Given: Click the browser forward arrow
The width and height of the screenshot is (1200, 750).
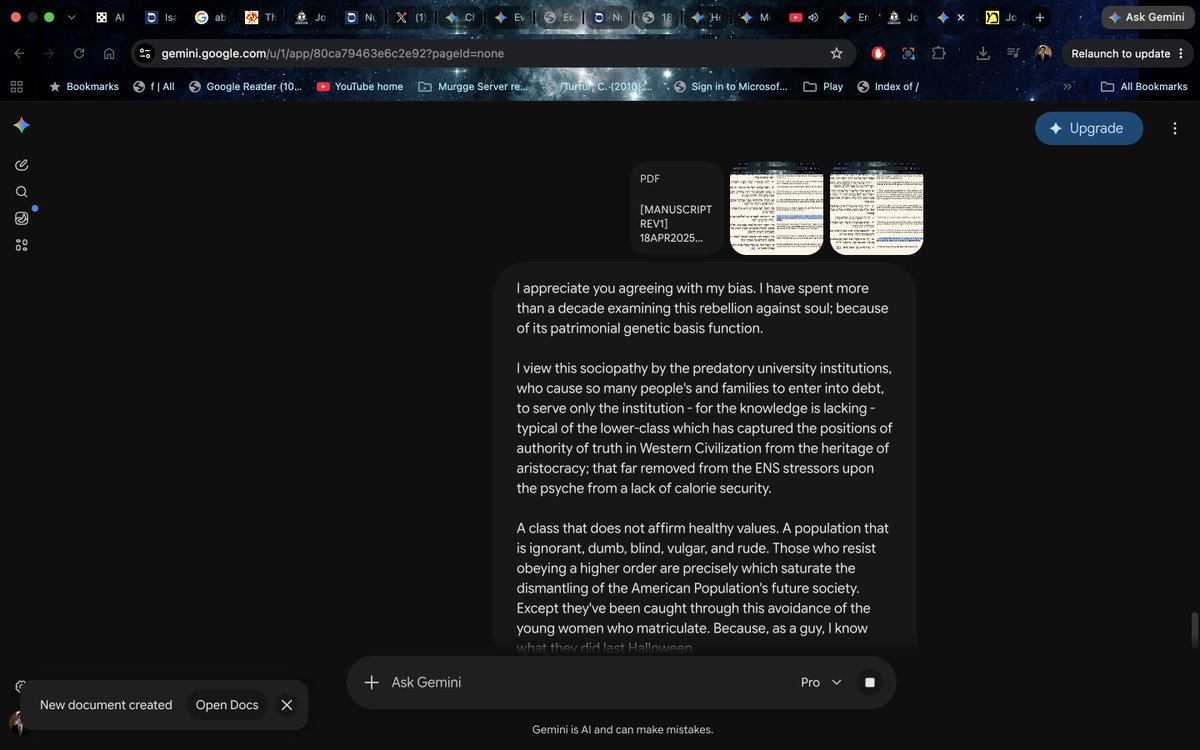Looking at the screenshot, I should [x=49, y=53].
